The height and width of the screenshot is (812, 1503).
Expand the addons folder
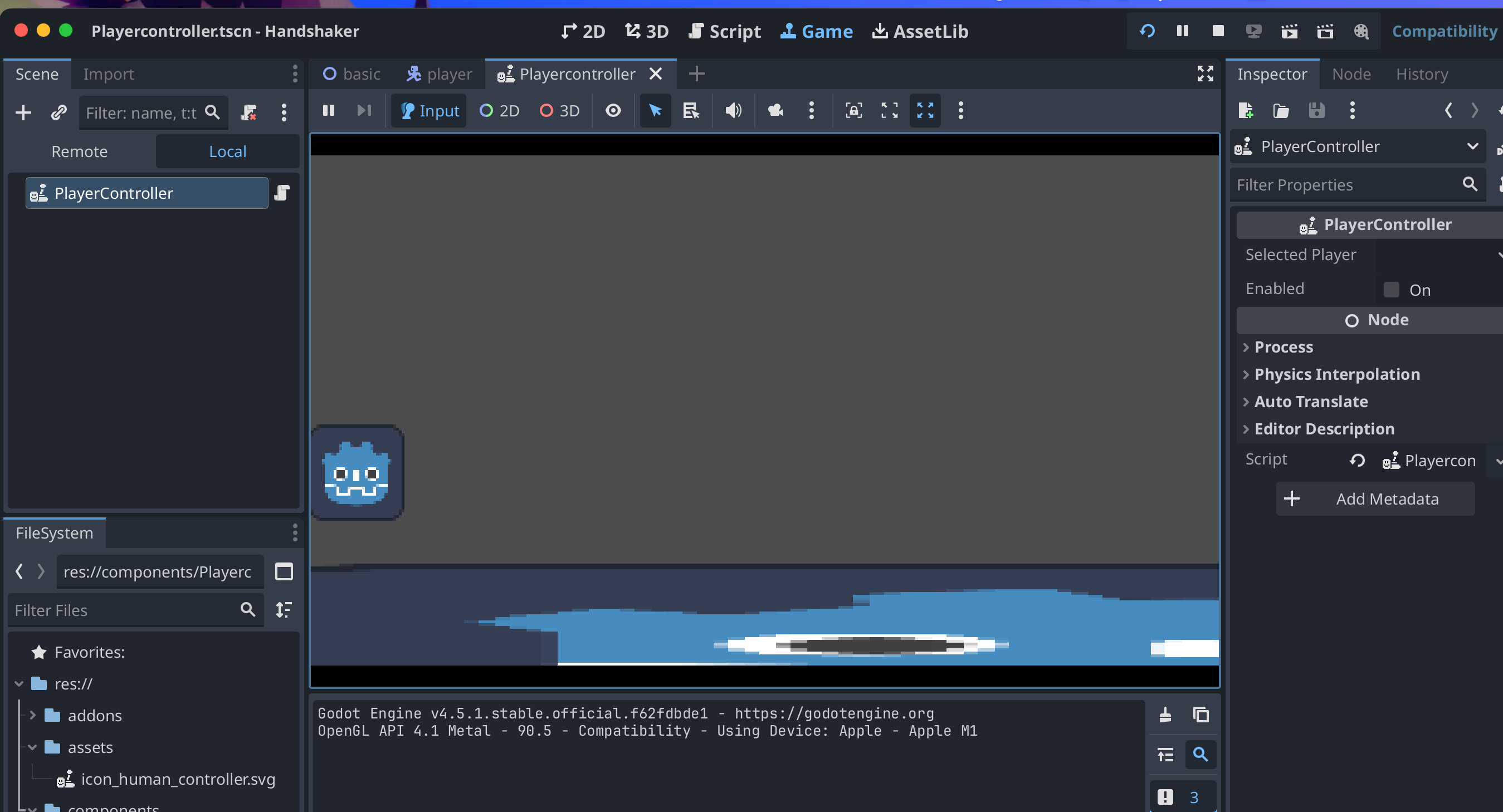pyautogui.click(x=33, y=715)
